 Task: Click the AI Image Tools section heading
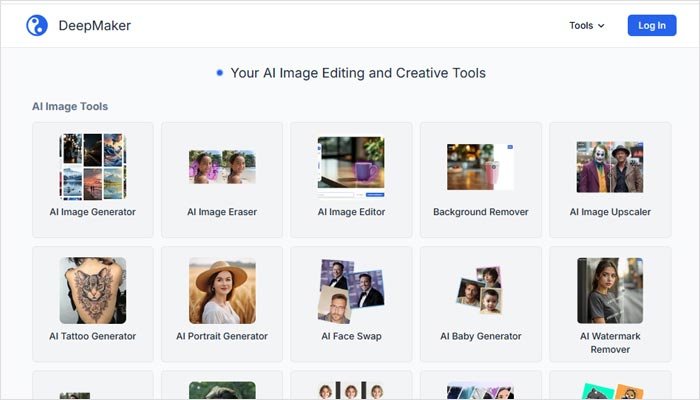click(70, 106)
